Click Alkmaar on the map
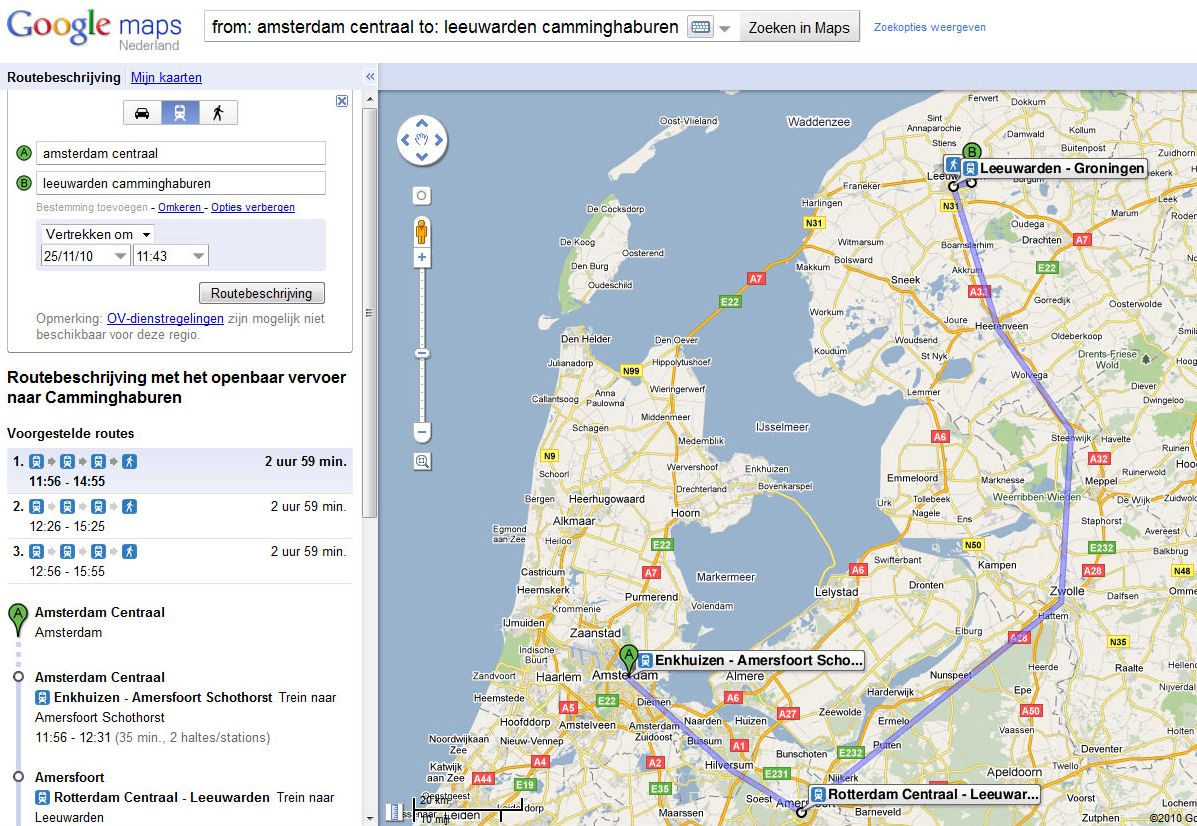The height and width of the screenshot is (826, 1197). tap(574, 521)
